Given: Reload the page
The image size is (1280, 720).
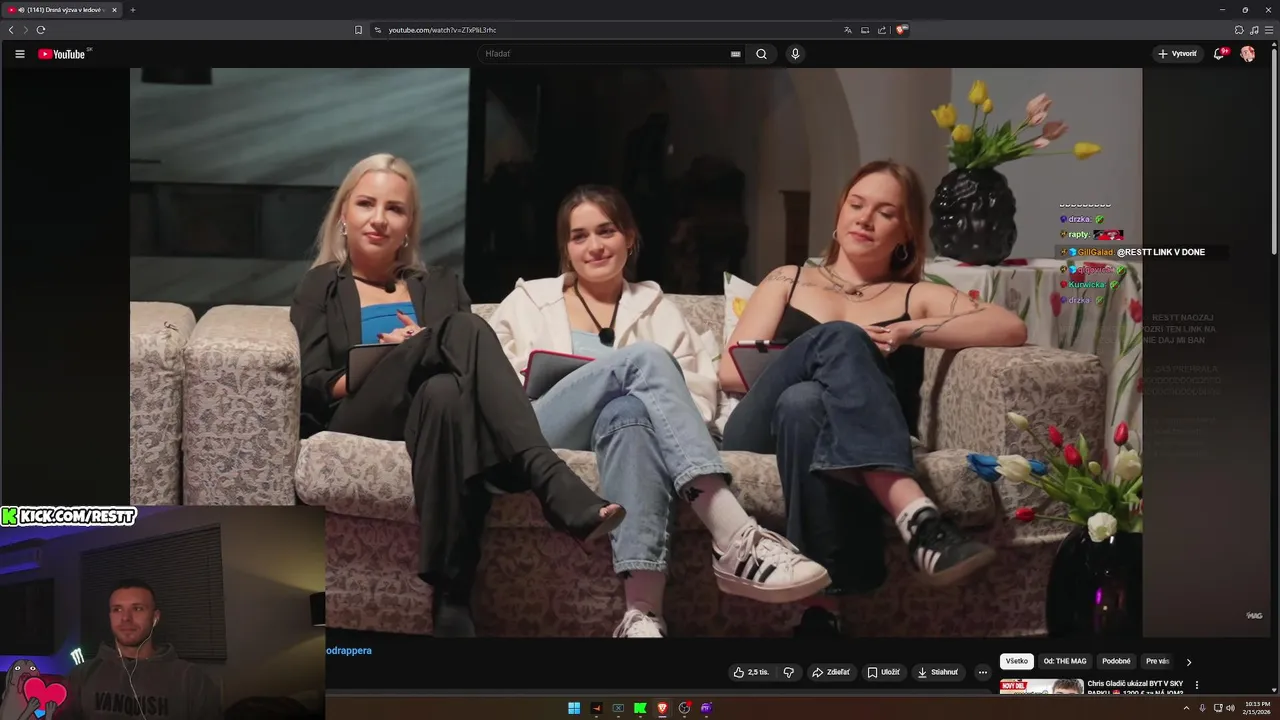Looking at the screenshot, I should 41,30.
